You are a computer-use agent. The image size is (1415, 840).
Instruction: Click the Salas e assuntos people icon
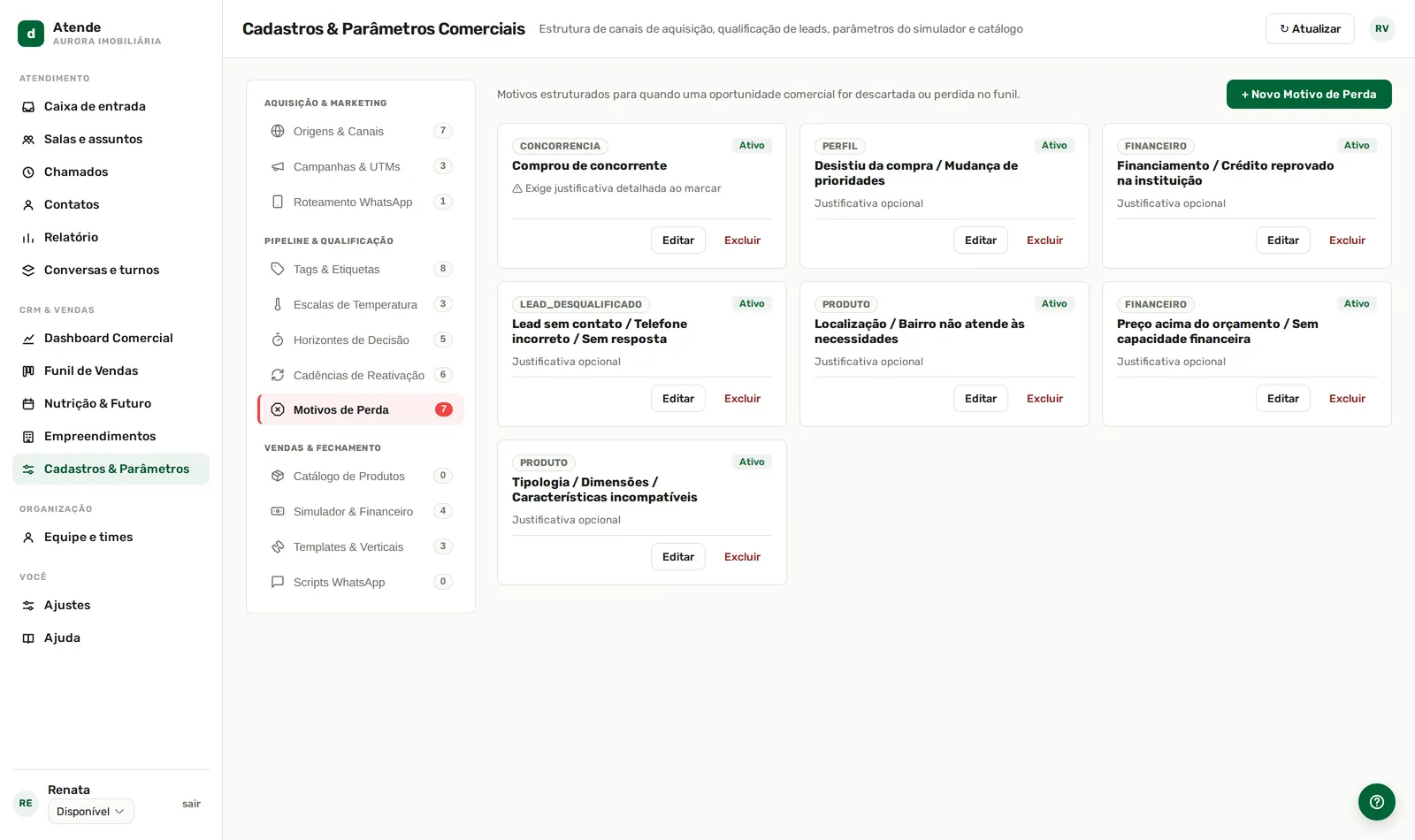coord(28,140)
